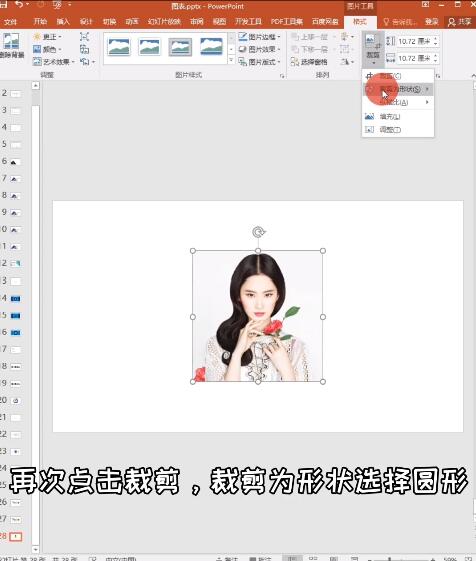Screen dimensions: 476x561
Task: Click the Reset Picture icon
Action: click(85, 62)
